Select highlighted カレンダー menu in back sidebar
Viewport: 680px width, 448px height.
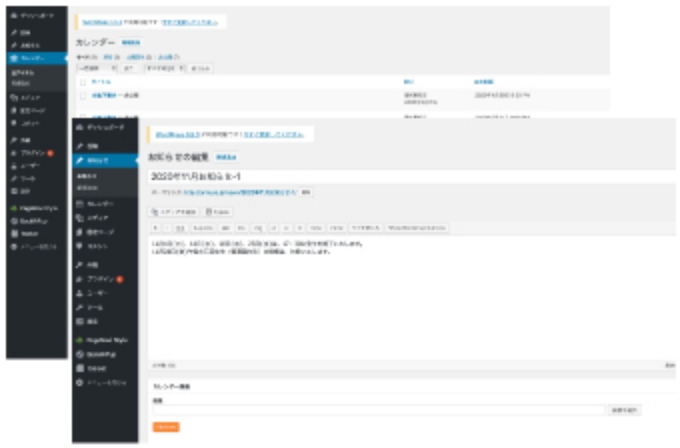click(x=32, y=58)
